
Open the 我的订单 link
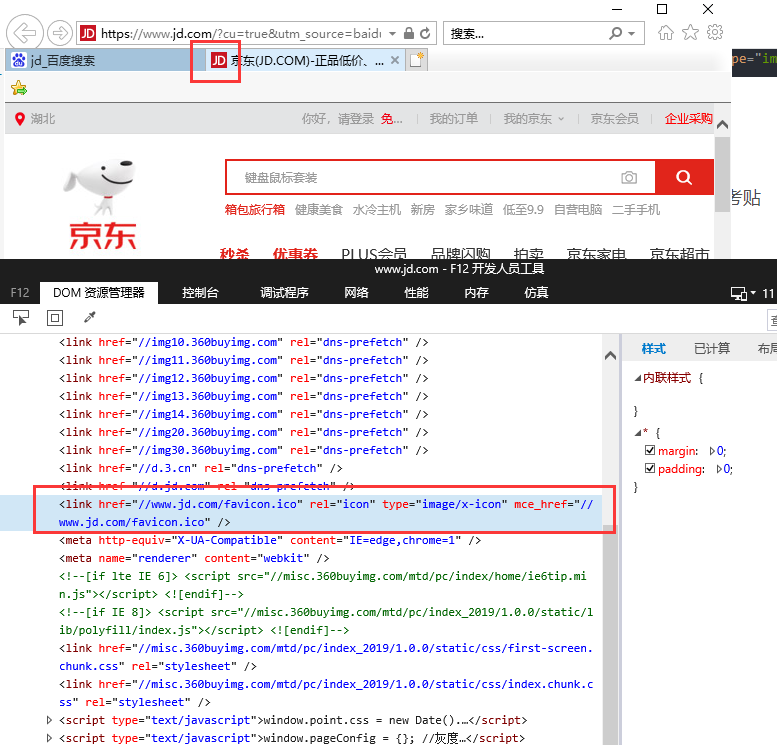coord(453,119)
